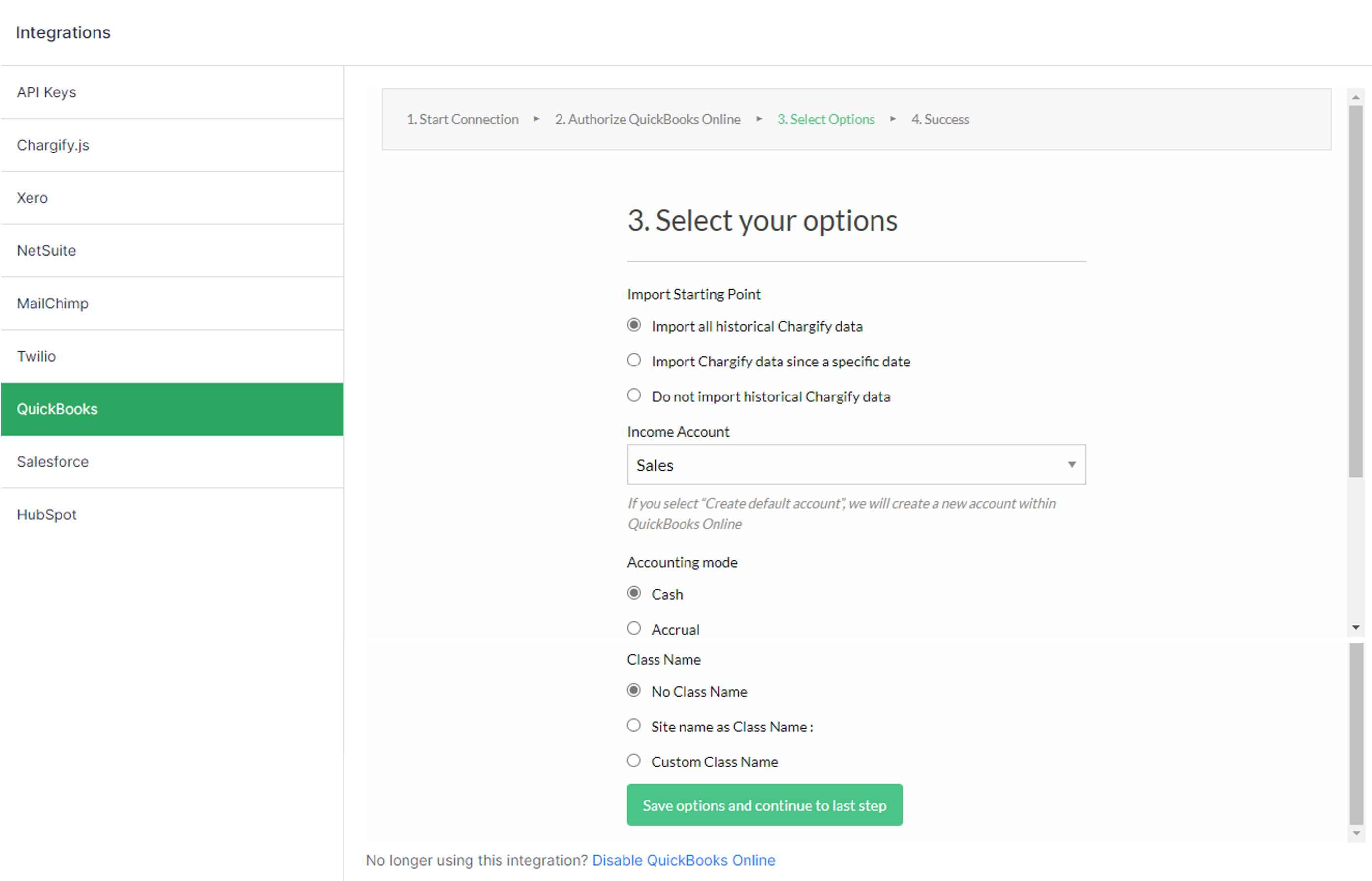The image size is (1372, 881).
Task: Click the Integrations heading
Action: 63,32
